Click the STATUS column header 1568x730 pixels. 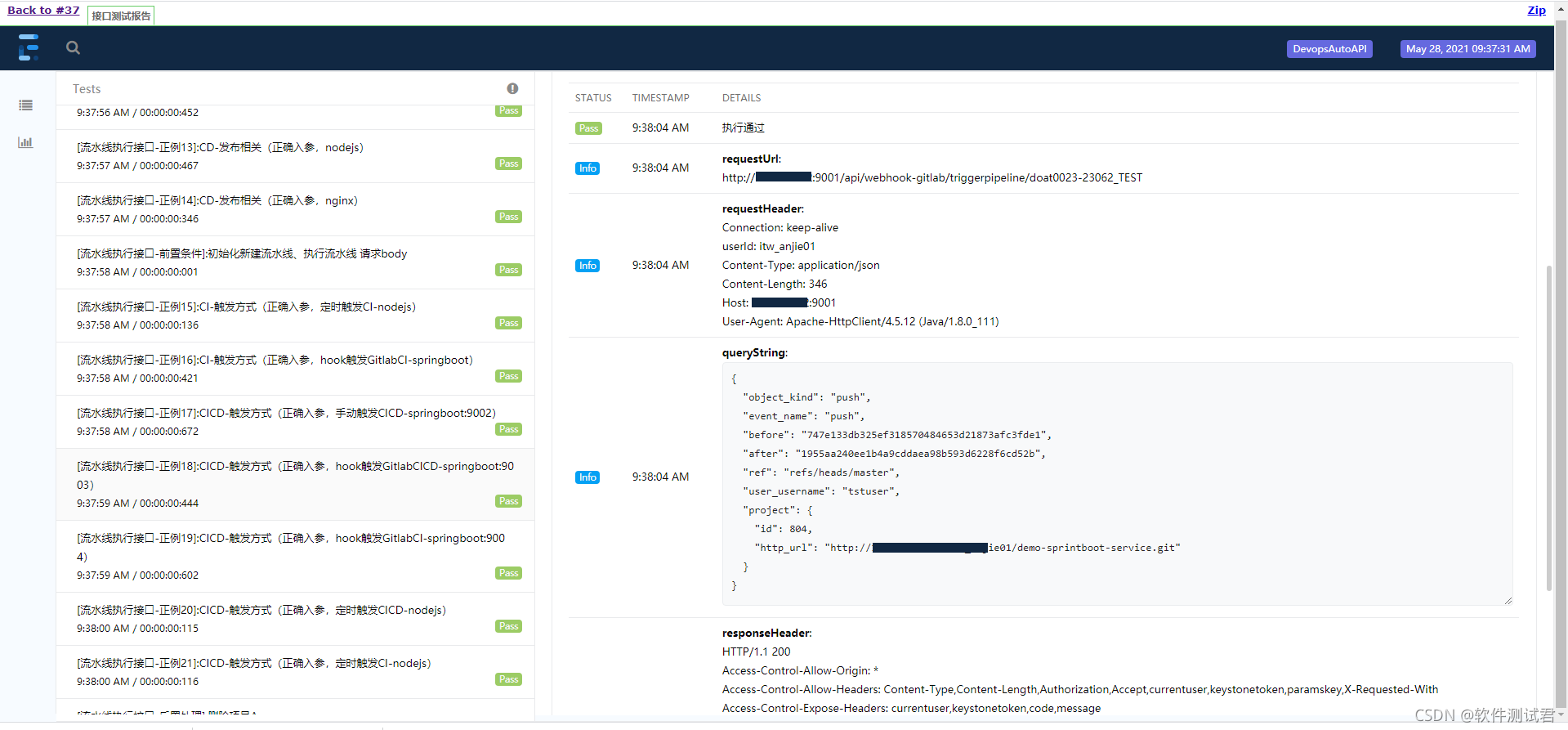pyautogui.click(x=593, y=98)
